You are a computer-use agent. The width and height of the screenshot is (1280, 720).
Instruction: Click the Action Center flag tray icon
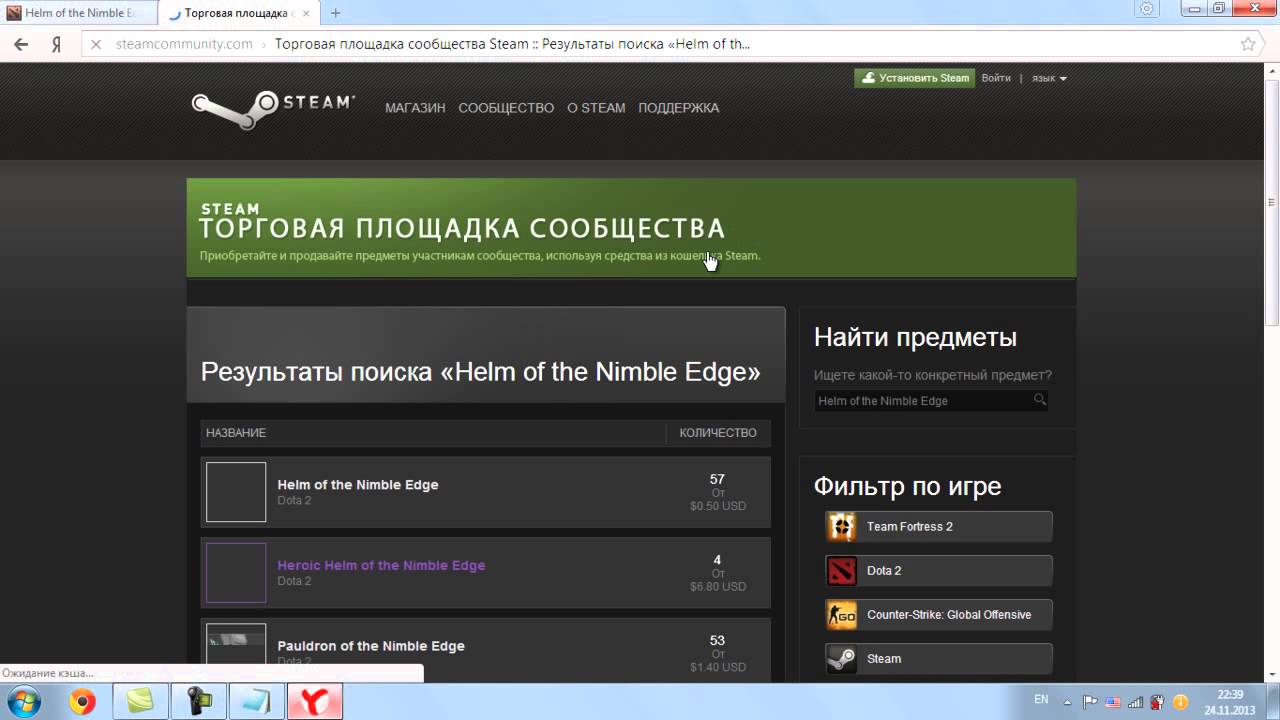tap(1091, 702)
